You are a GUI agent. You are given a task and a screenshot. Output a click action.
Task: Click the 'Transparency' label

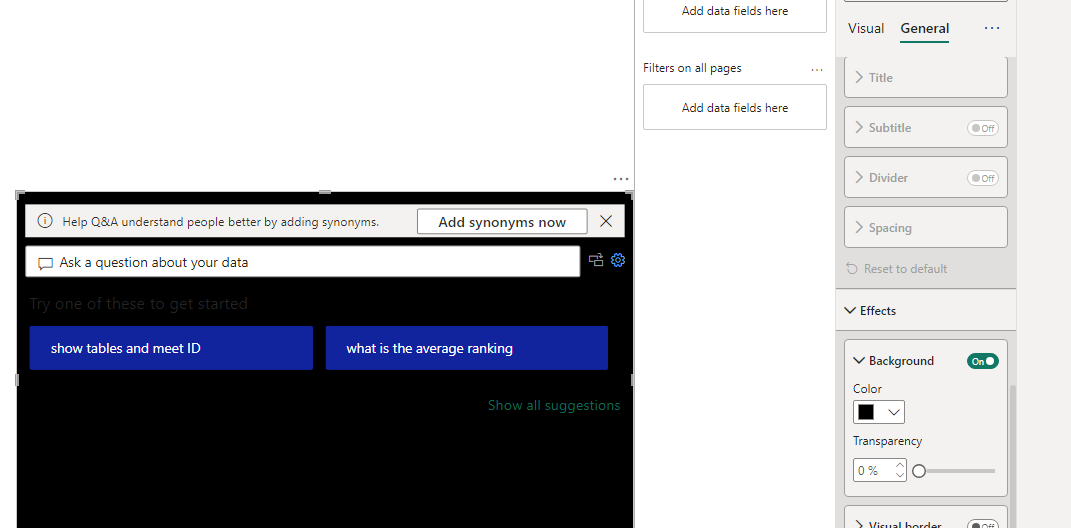click(x=887, y=441)
